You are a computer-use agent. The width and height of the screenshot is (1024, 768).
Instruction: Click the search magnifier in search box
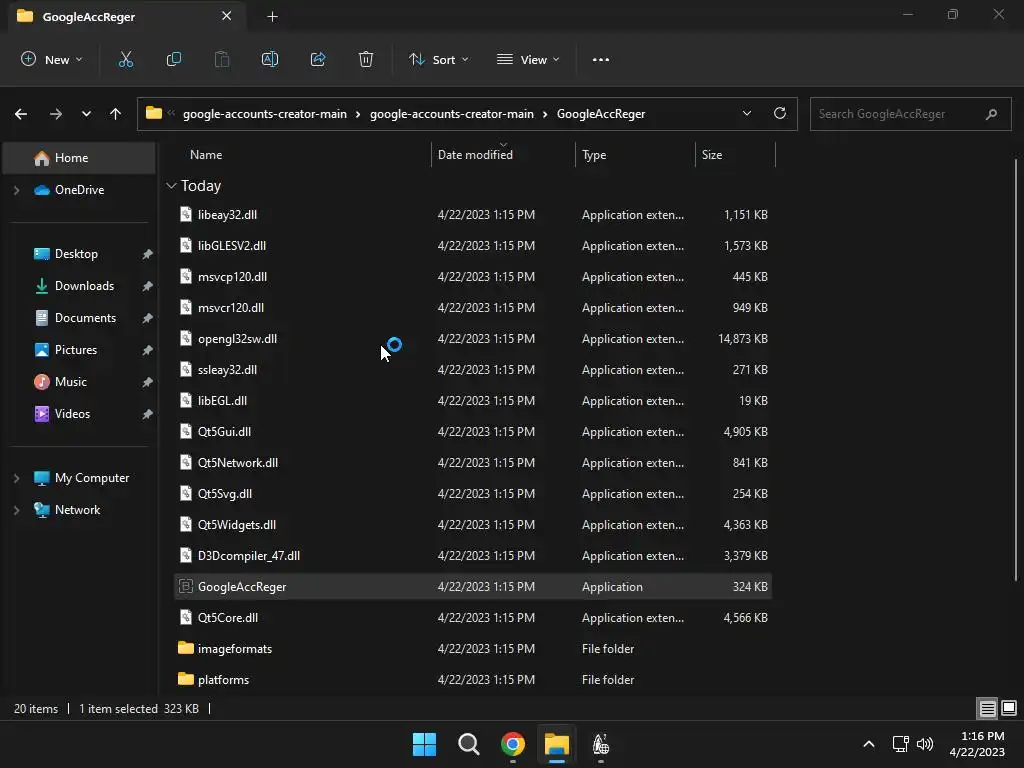pyautogui.click(x=991, y=114)
